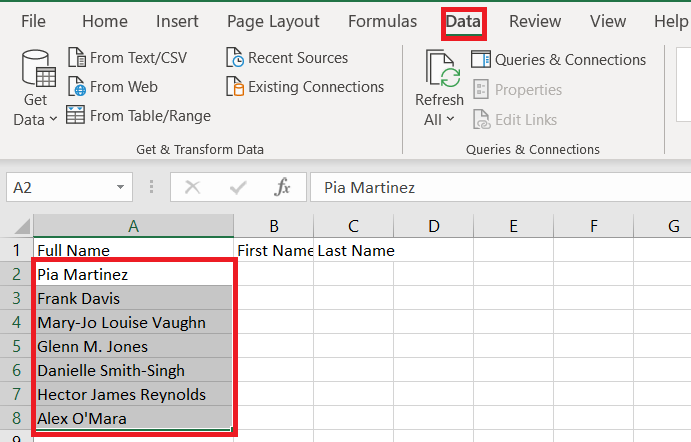Image resolution: width=691 pixels, height=442 pixels.
Task: Click cell containing Frank Davis
Action: 134,298
